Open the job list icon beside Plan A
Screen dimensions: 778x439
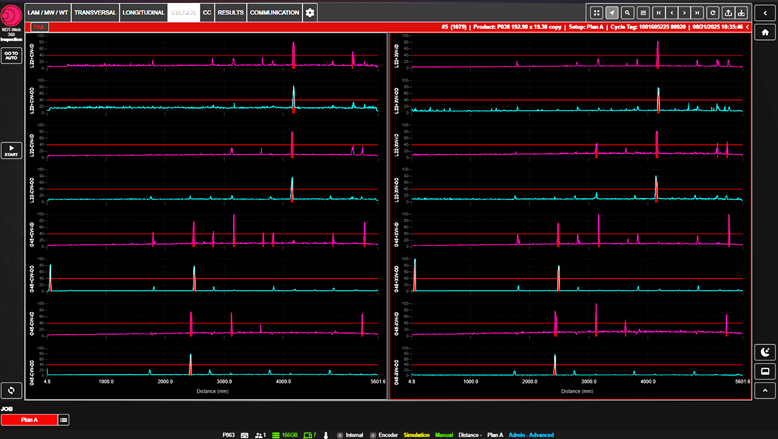[x=64, y=420]
